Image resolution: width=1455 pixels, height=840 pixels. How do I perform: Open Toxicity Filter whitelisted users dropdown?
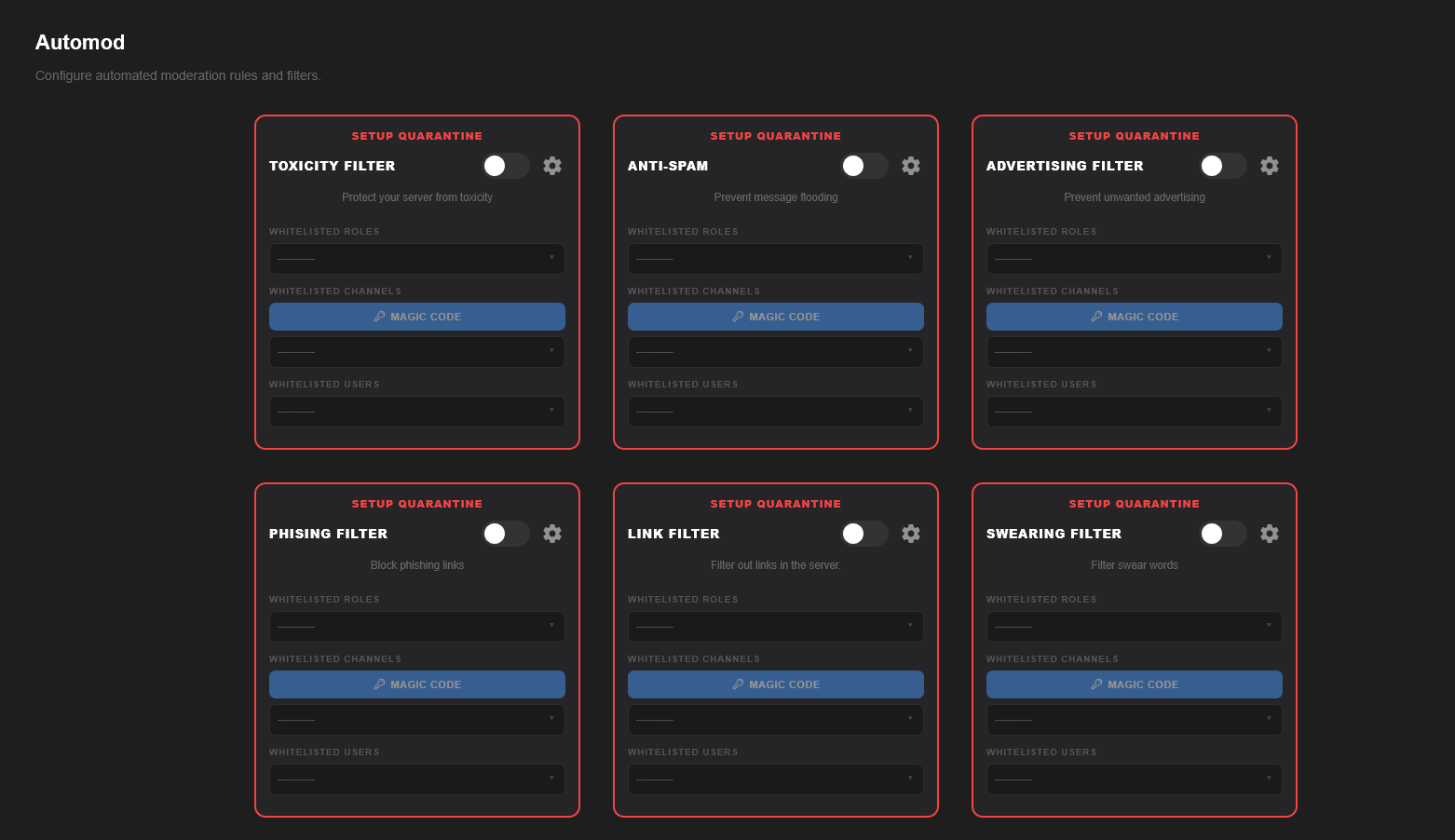point(417,412)
